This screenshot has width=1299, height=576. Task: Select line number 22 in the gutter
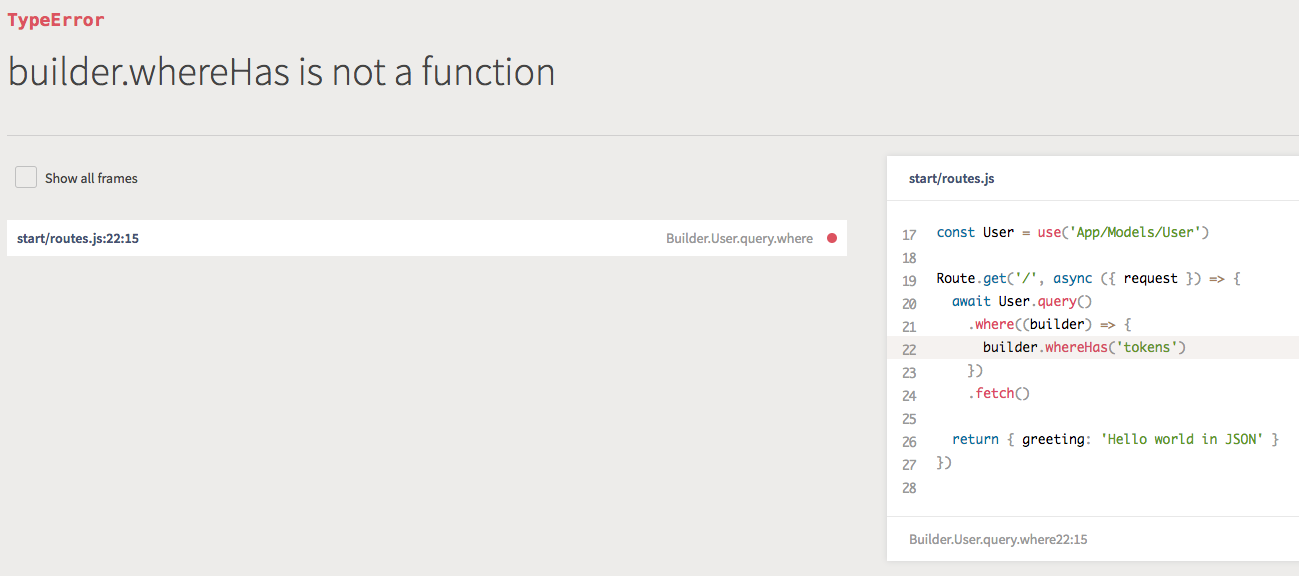coord(909,347)
